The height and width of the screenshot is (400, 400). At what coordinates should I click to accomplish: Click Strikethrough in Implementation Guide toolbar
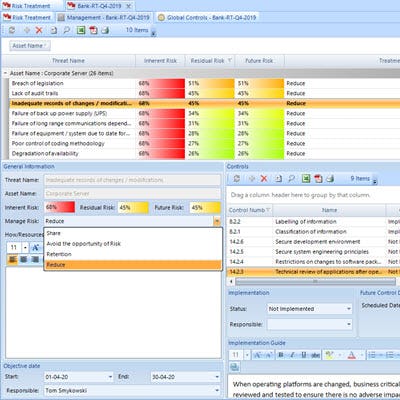pos(315,355)
